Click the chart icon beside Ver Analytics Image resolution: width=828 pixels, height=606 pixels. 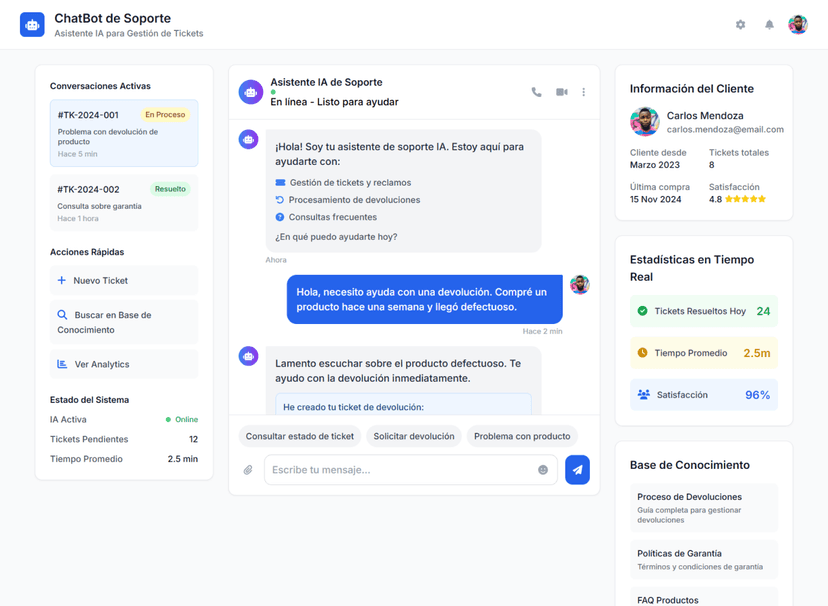62,364
